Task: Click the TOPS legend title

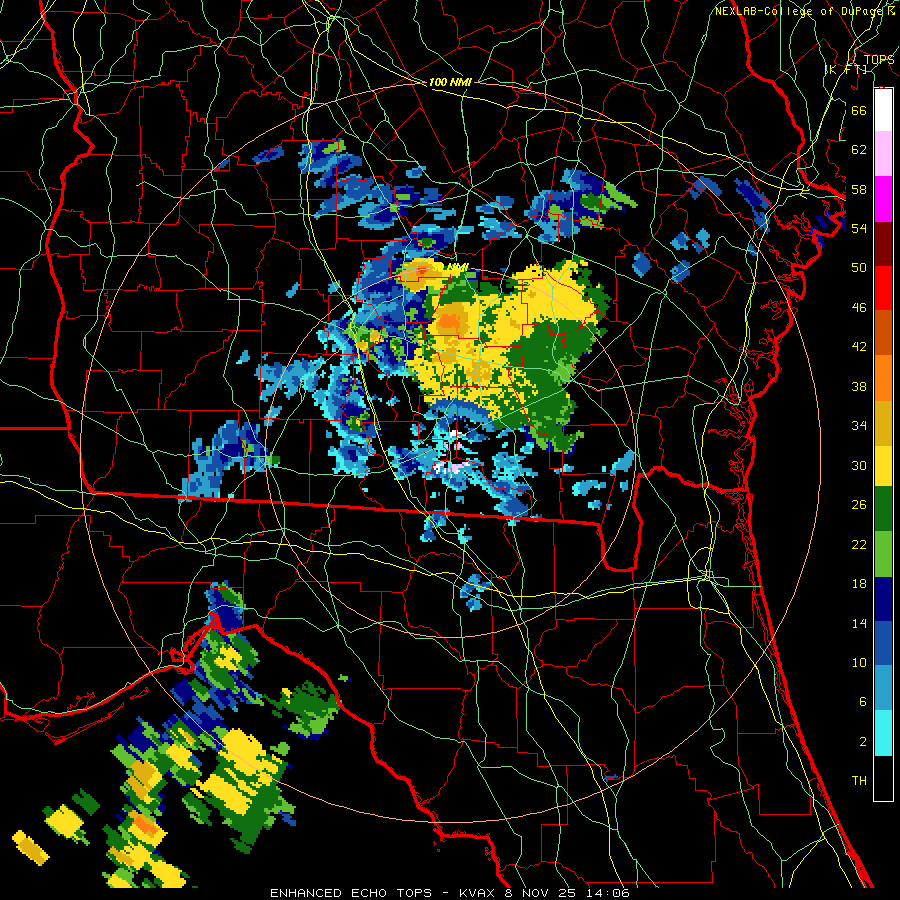Action: [x=879, y=60]
